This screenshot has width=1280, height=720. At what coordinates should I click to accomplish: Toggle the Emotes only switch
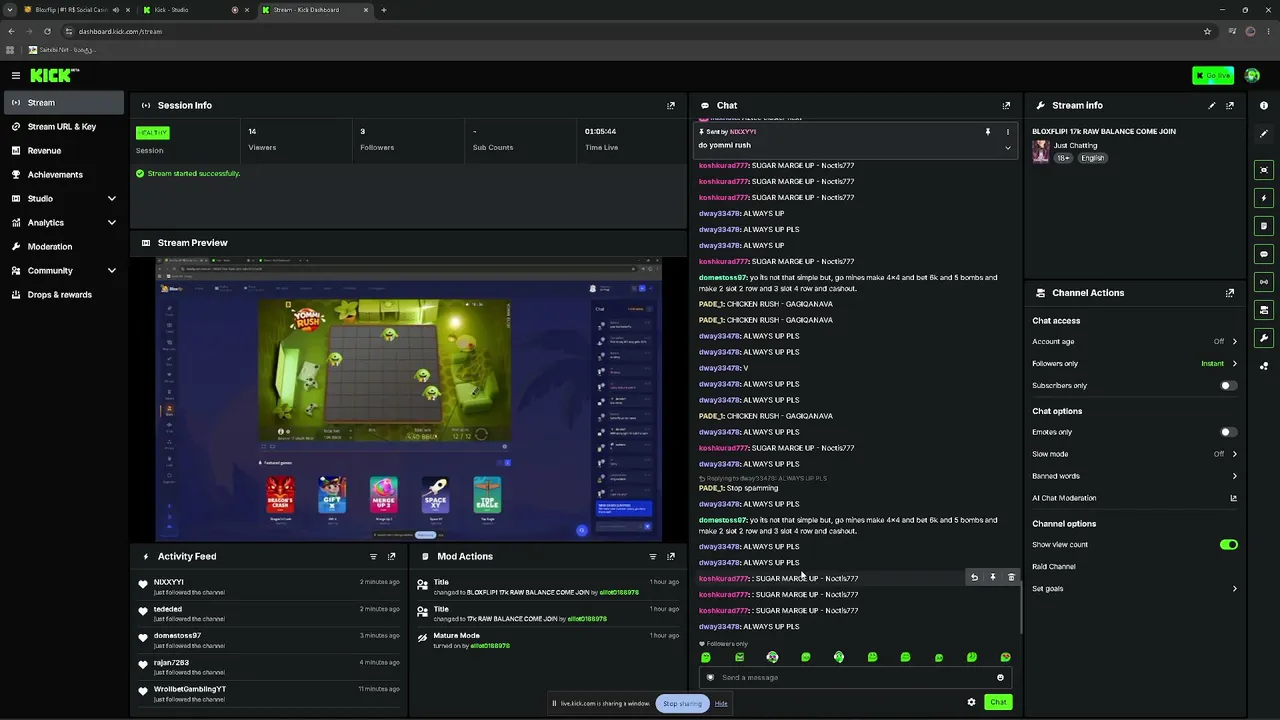1228,432
